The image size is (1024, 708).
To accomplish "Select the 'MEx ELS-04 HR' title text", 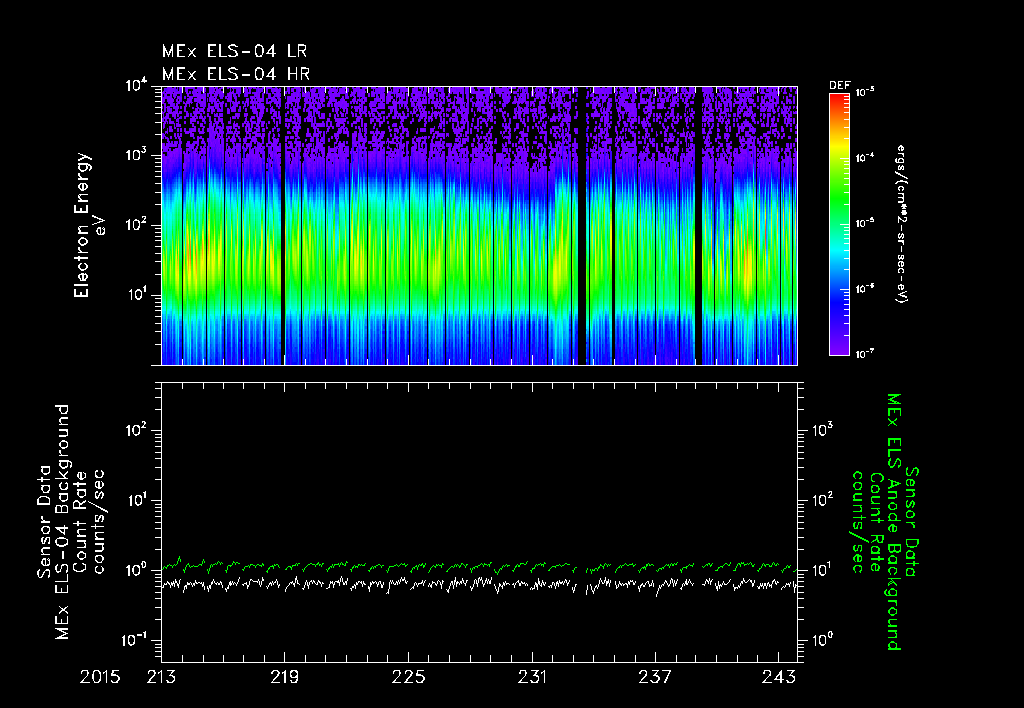I will pyautogui.click(x=236, y=74).
